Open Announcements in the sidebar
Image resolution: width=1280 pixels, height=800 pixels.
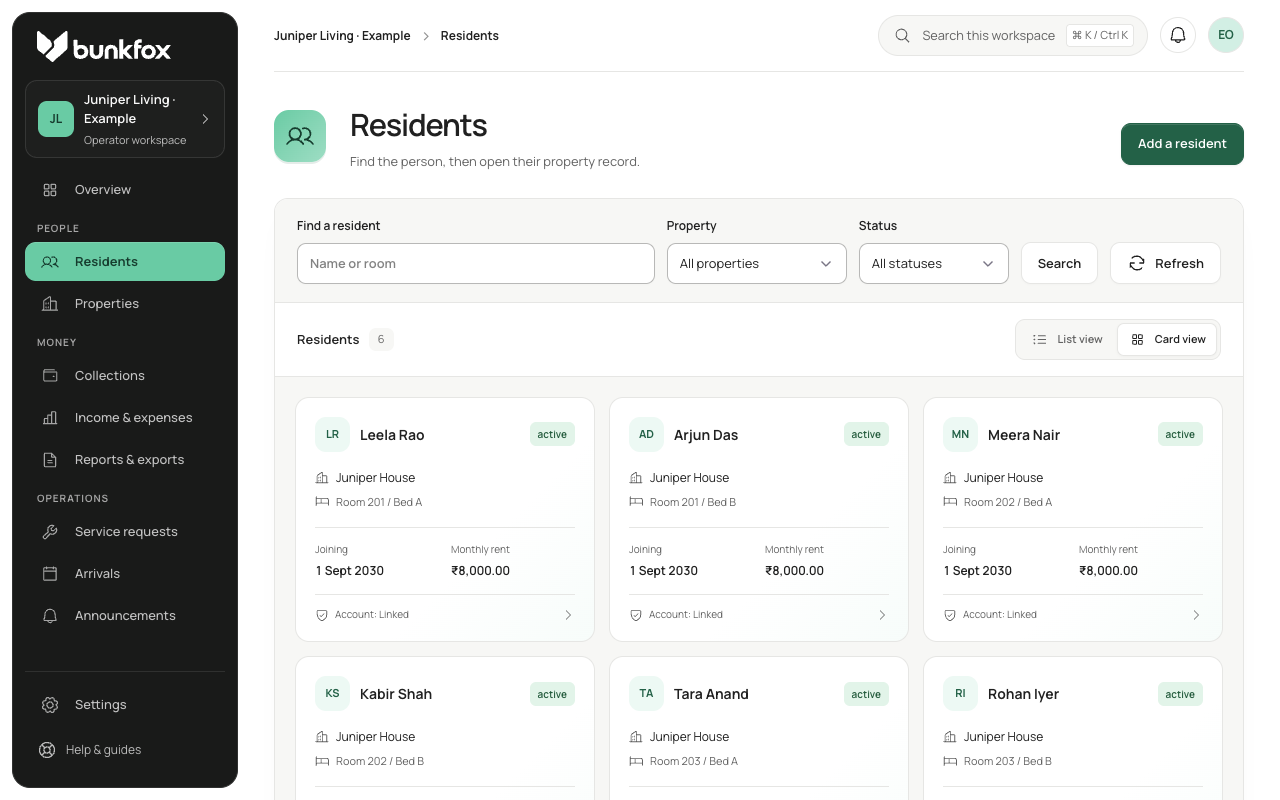(x=125, y=616)
